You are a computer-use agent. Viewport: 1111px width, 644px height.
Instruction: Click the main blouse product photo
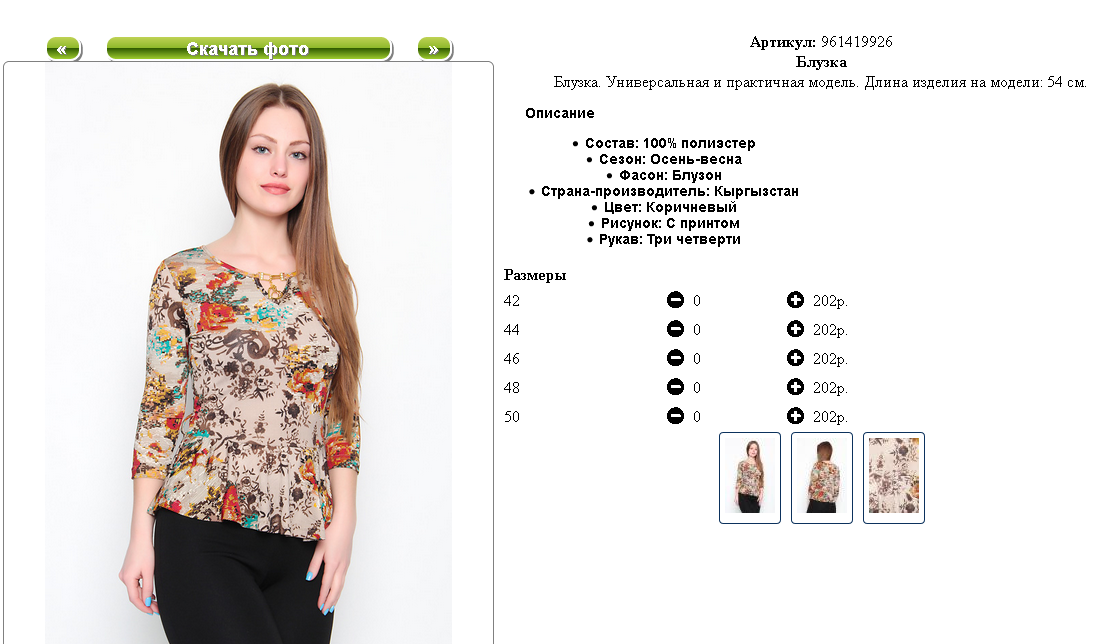point(249,354)
